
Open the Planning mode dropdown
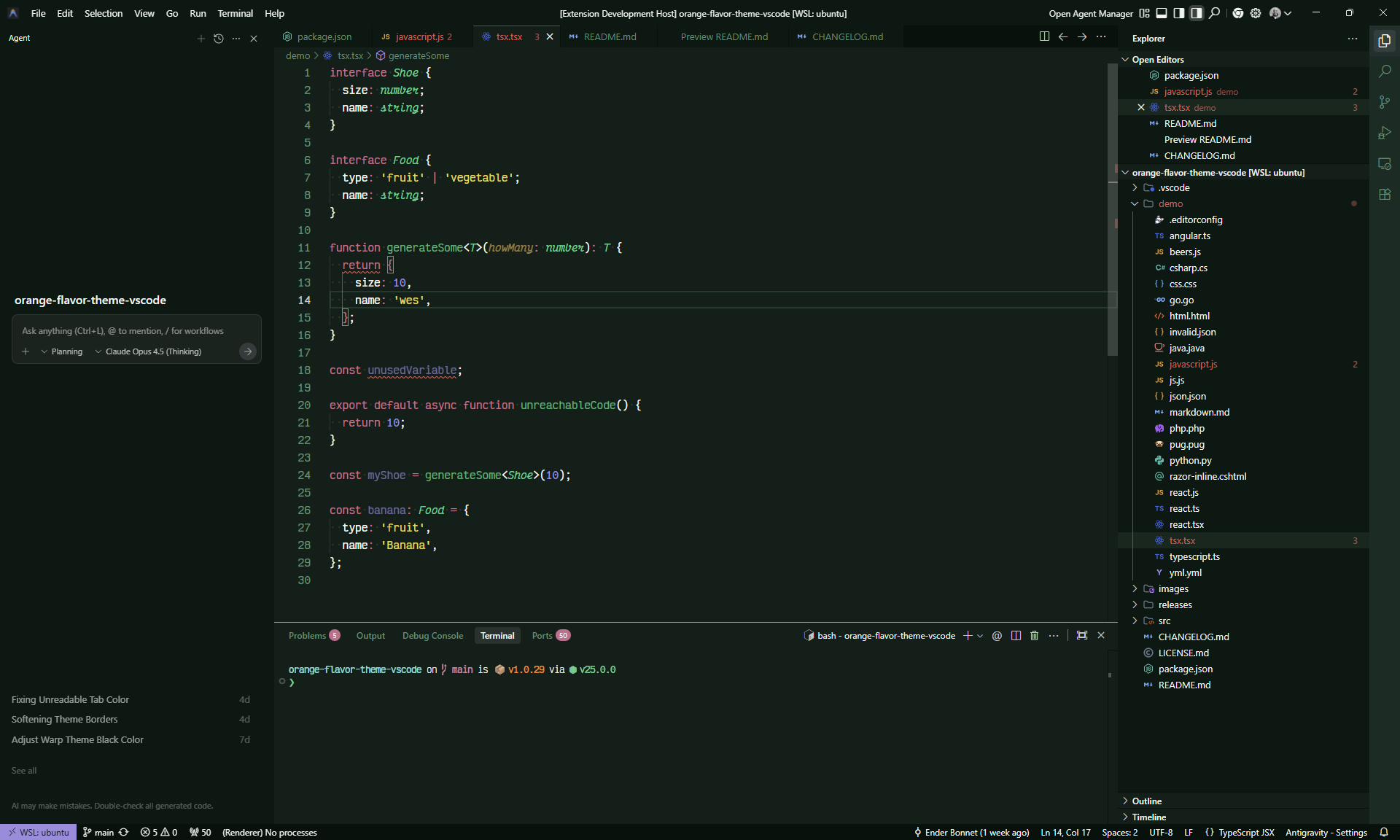62,351
